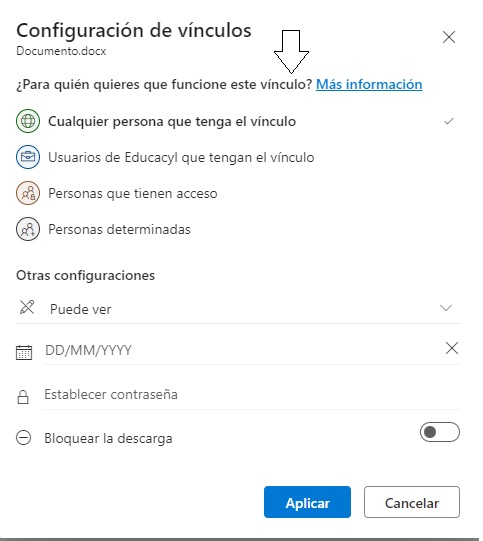Click the DD/MM/YYYY expiration date field

(x=243, y=350)
